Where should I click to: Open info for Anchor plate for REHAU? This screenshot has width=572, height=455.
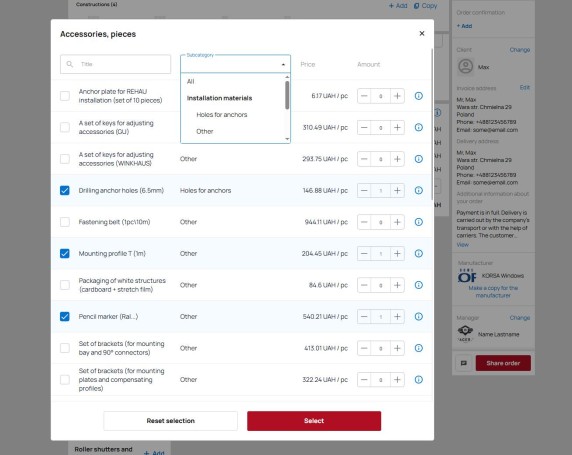pos(418,96)
